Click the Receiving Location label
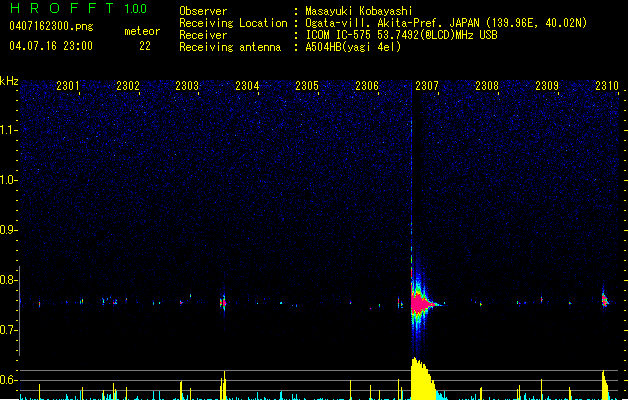Screen dimensions: 629x400 (x=233, y=23)
